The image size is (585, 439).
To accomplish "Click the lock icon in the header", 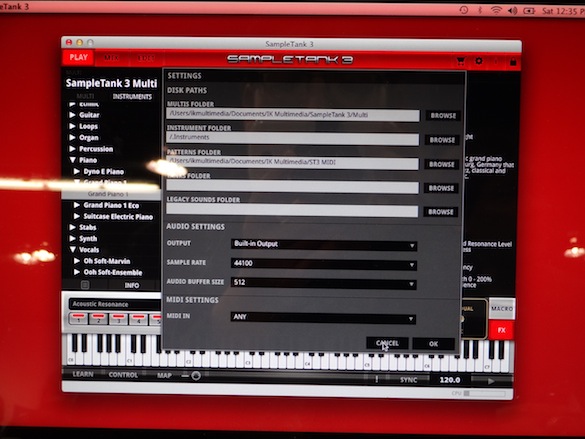I will point(513,62).
